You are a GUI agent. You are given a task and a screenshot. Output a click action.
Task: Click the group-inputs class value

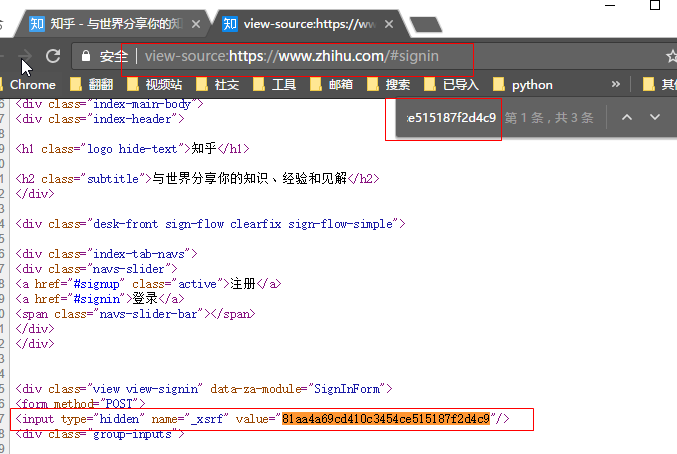coord(133,434)
